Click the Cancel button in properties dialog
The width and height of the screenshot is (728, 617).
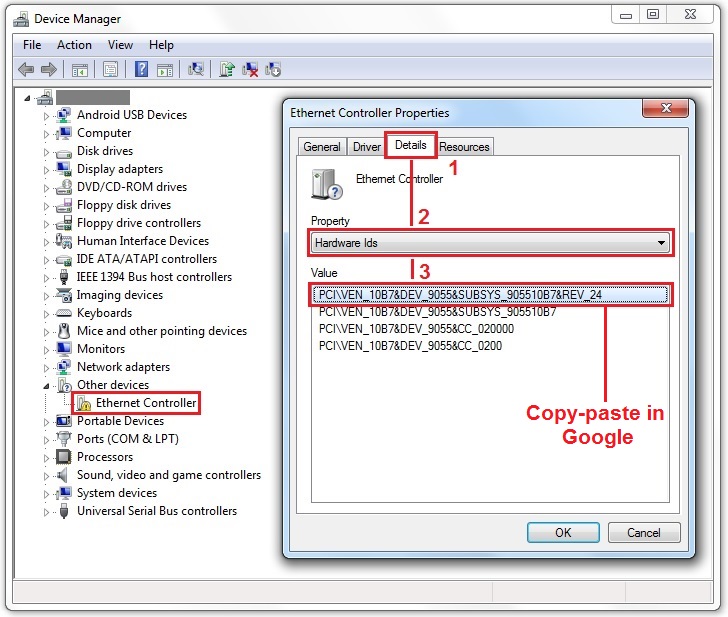644,533
